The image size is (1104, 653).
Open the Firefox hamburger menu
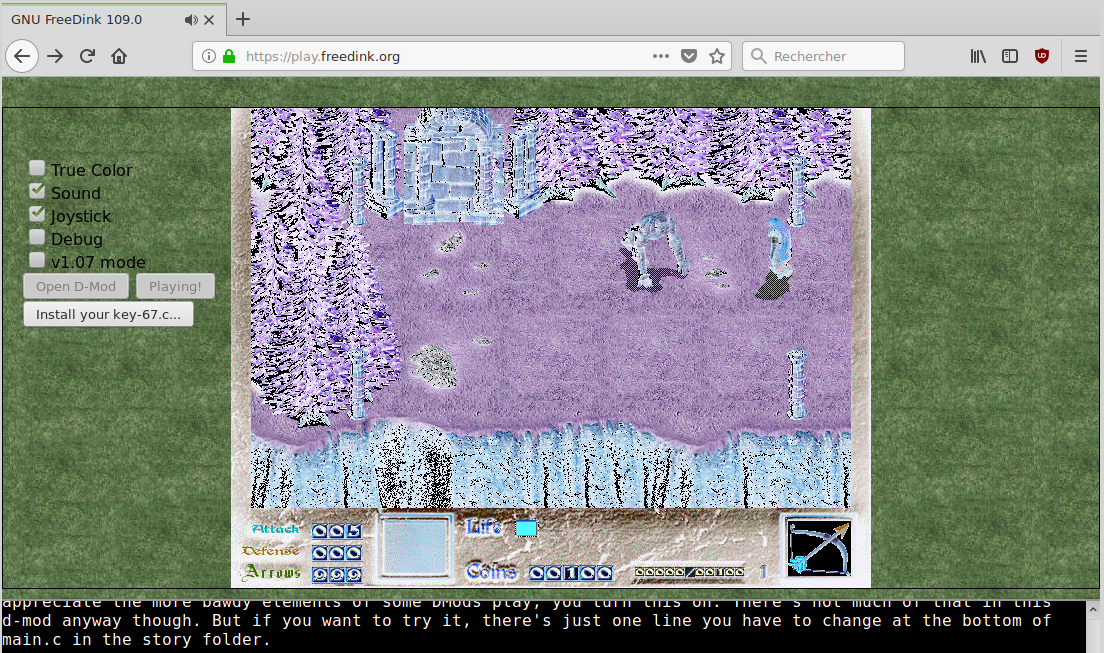point(1080,56)
